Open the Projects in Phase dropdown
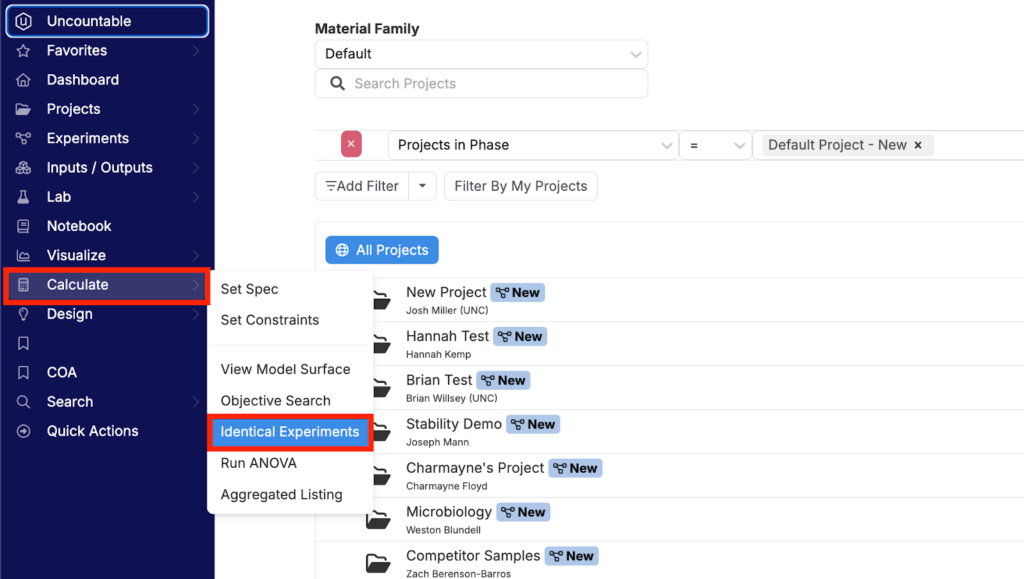 click(x=532, y=145)
